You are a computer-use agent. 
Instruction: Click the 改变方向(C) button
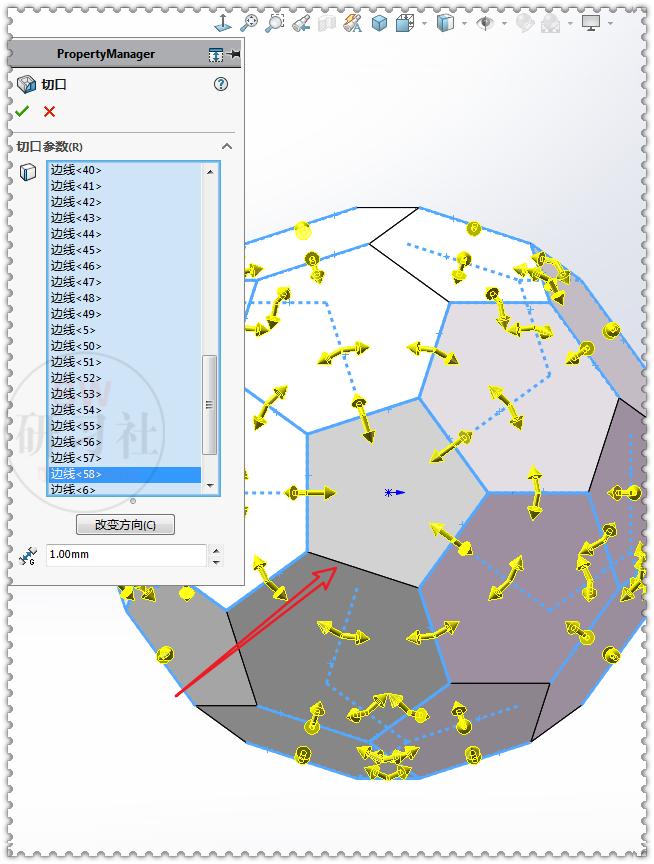pyautogui.click(x=125, y=525)
